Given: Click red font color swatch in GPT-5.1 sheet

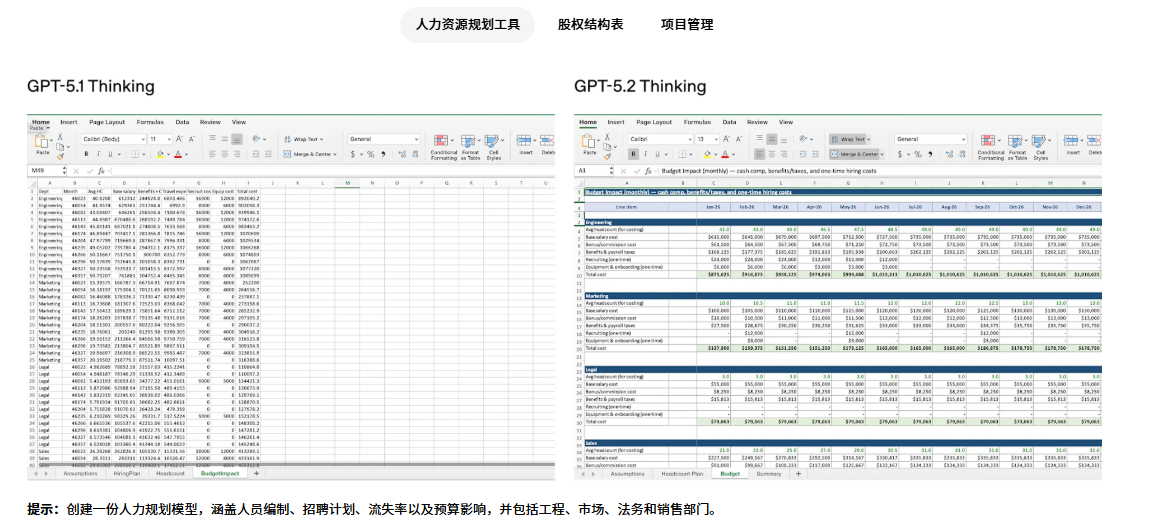Looking at the screenshot, I should coord(178,154).
